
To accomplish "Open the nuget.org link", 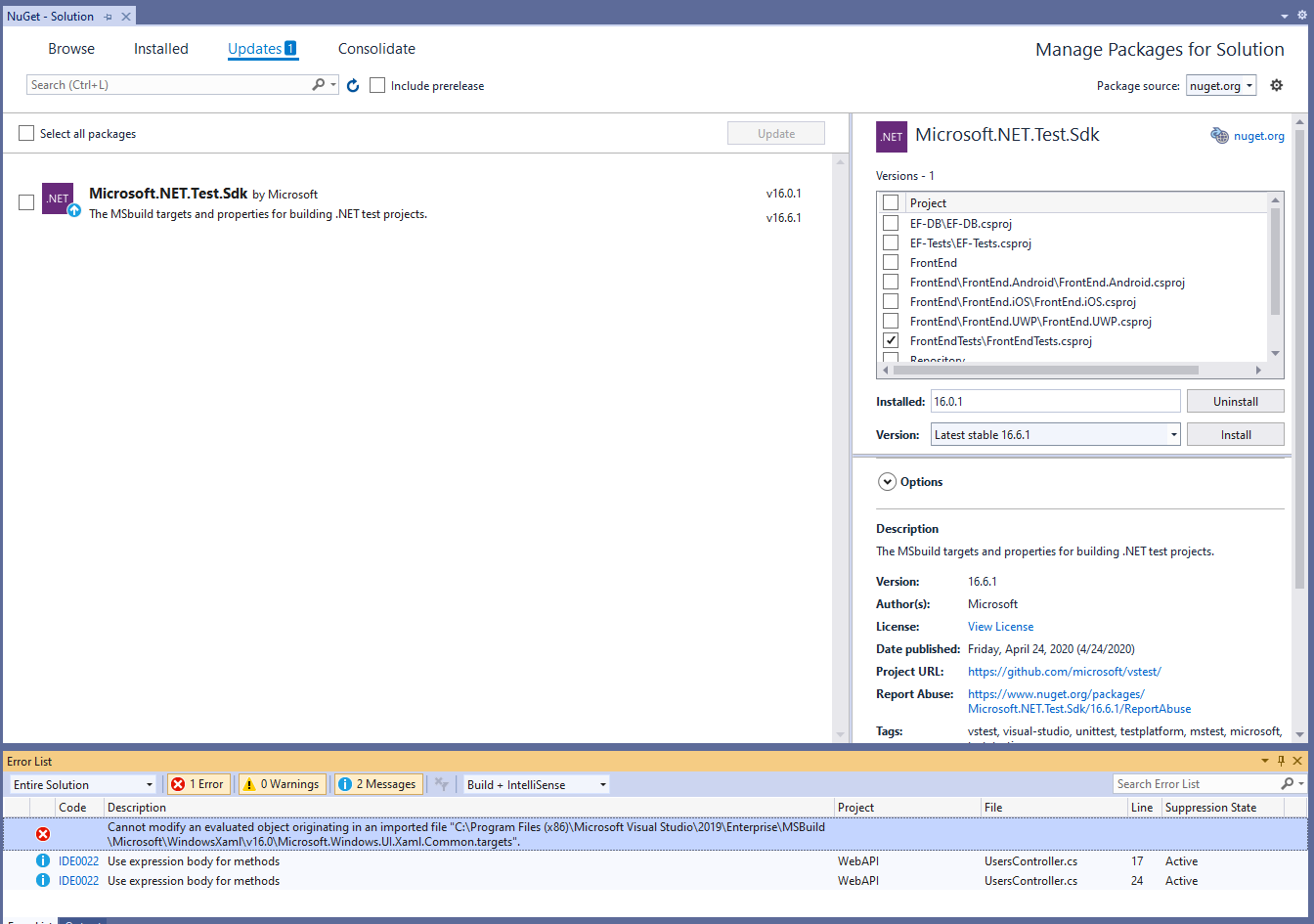I will click(x=1259, y=136).
